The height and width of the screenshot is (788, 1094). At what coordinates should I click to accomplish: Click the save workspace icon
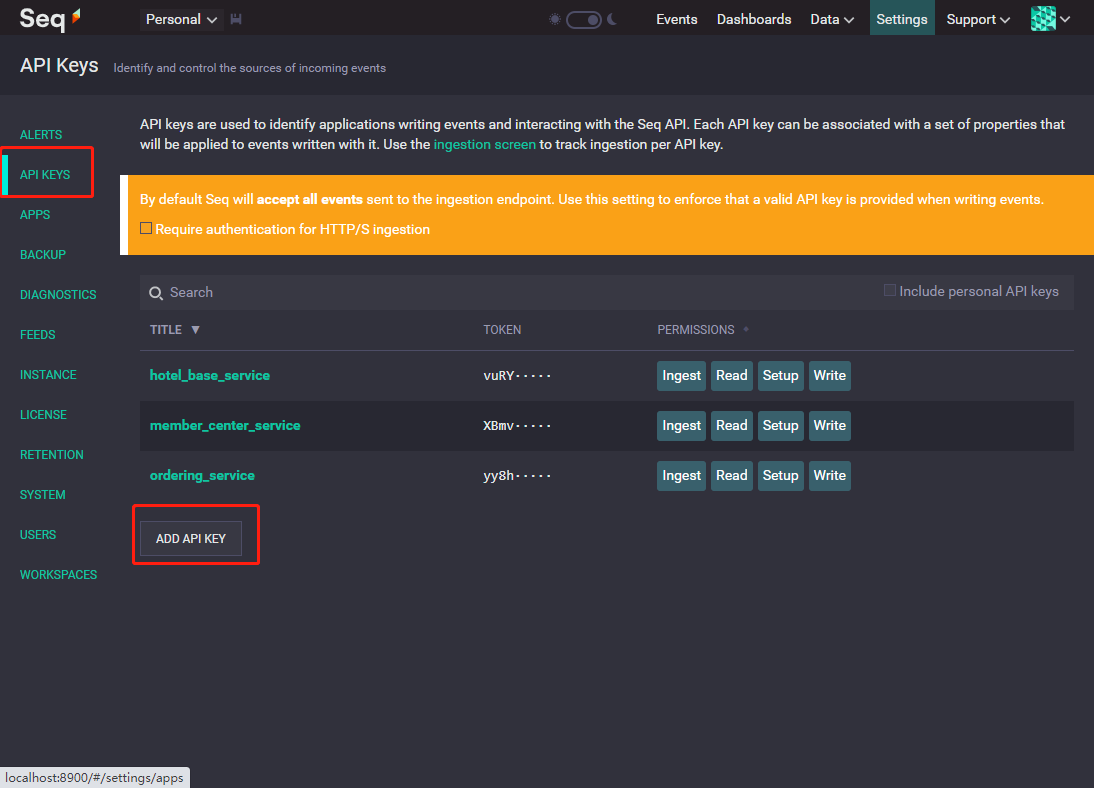coord(236,20)
